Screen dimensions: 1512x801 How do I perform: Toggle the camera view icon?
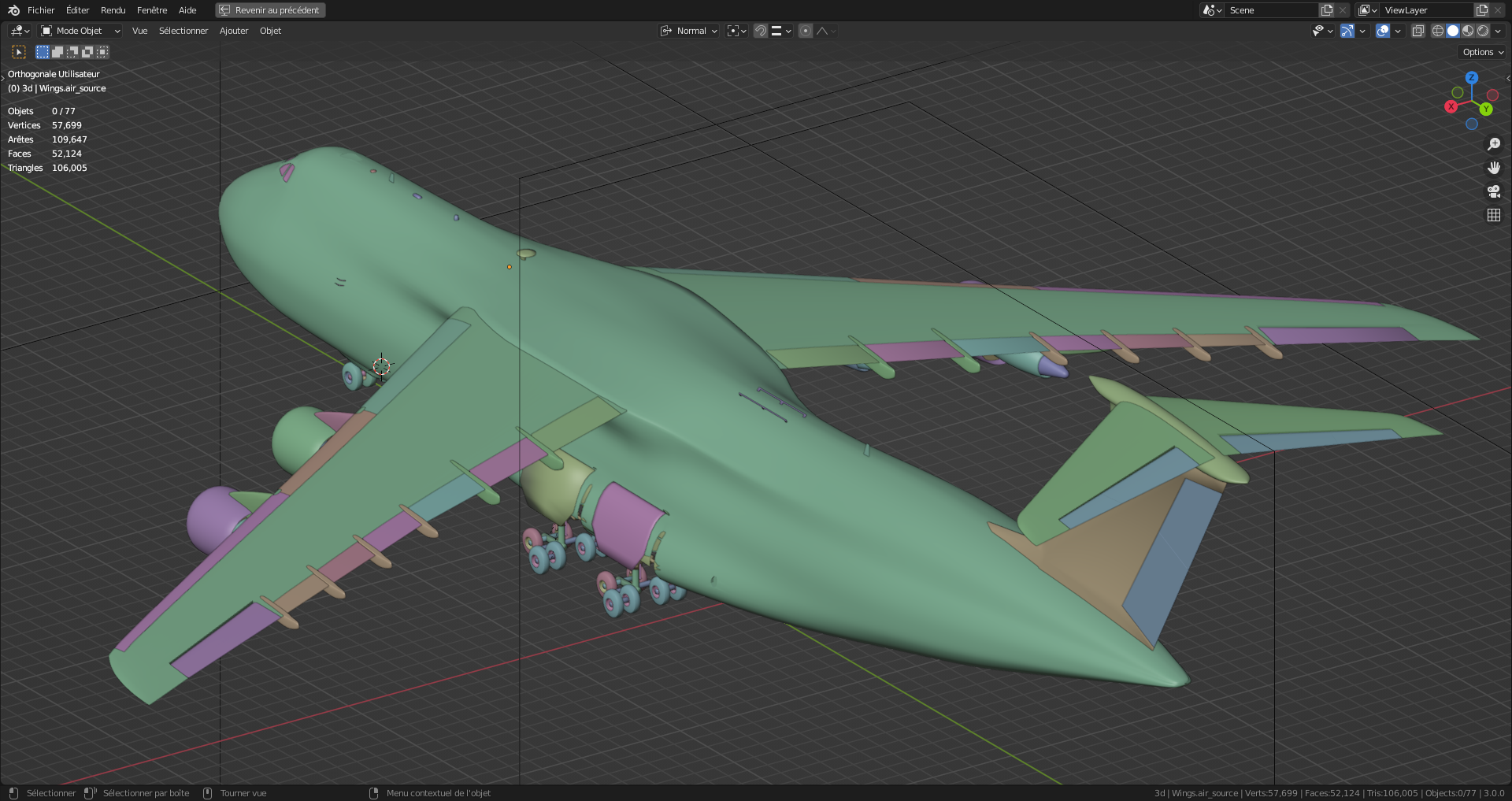pyautogui.click(x=1493, y=191)
